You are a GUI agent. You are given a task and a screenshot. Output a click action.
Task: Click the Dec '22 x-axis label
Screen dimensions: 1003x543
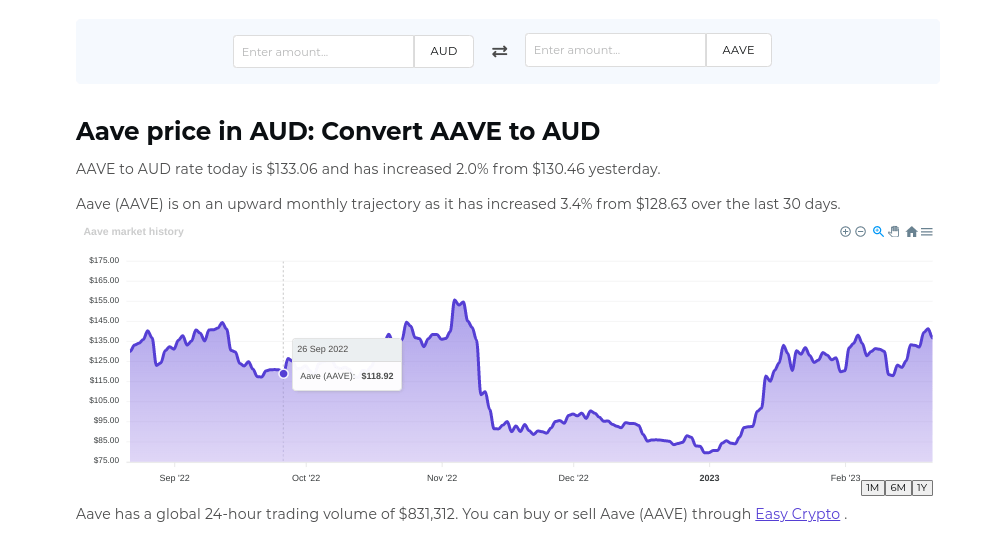click(574, 478)
